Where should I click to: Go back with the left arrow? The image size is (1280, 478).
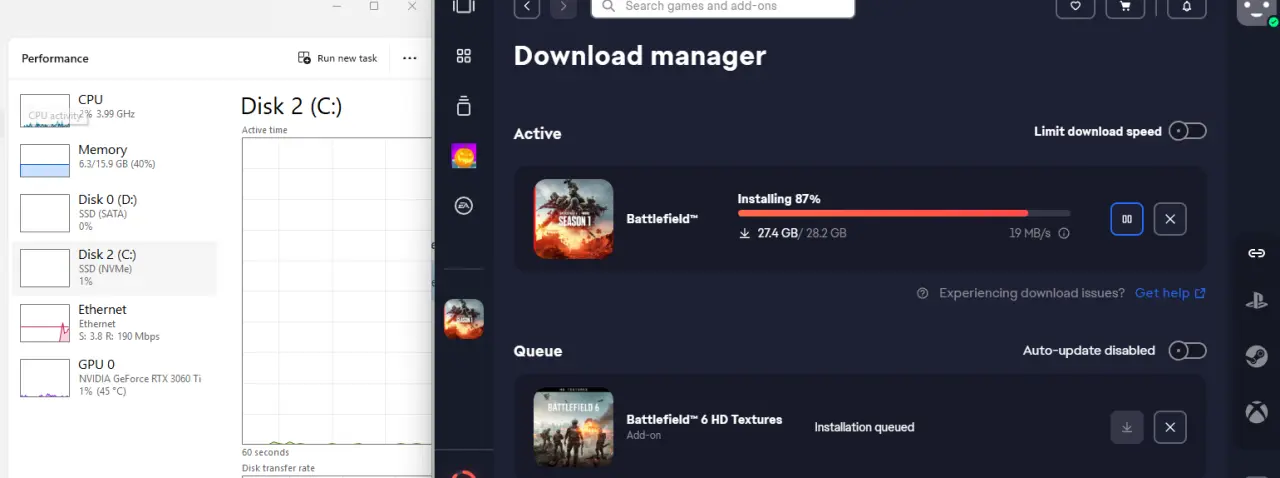coord(527,7)
